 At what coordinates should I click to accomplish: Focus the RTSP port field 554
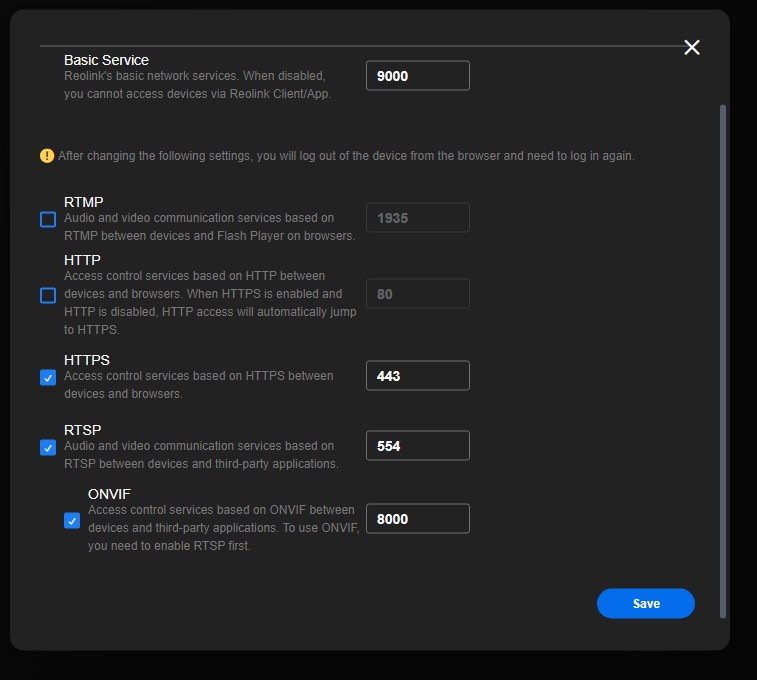(417, 446)
